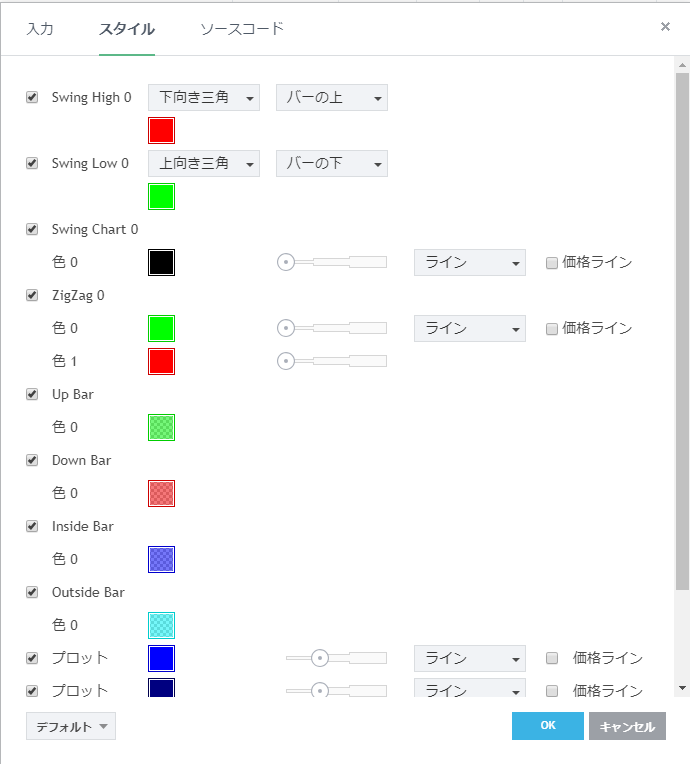
Task: Change the Inside Bar color swatch
Action: point(161,560)
